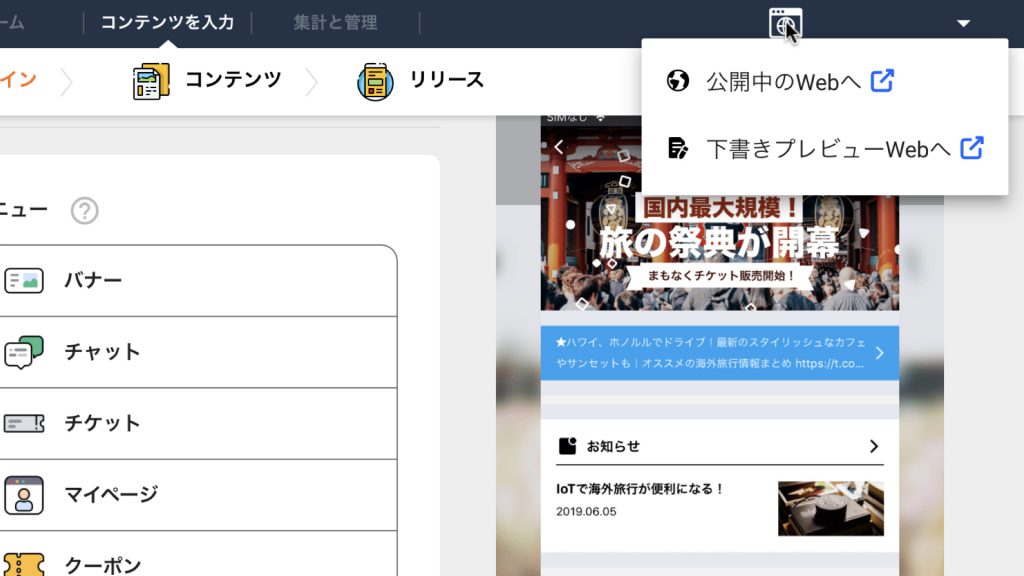The width and height of the screenshot is (1024, 576).
Task: Click the 2019.06.05 article date
Action: point(586,511)
